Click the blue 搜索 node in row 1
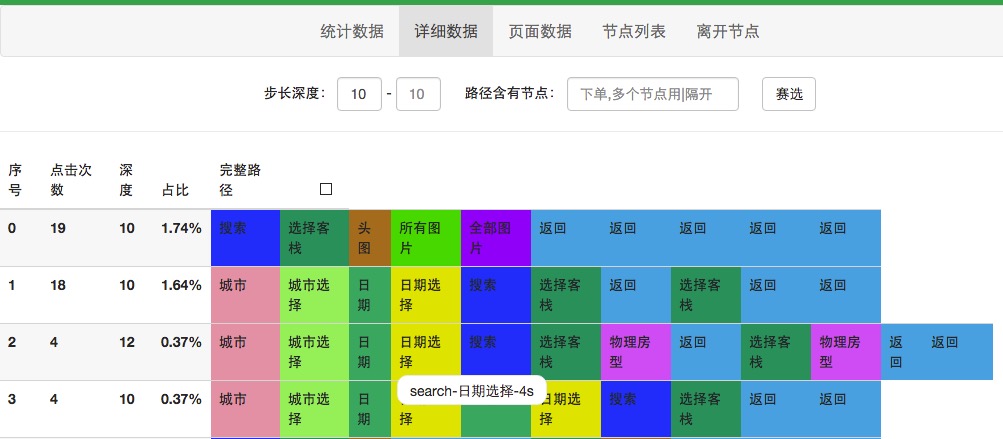 click(x=496, y=295)
